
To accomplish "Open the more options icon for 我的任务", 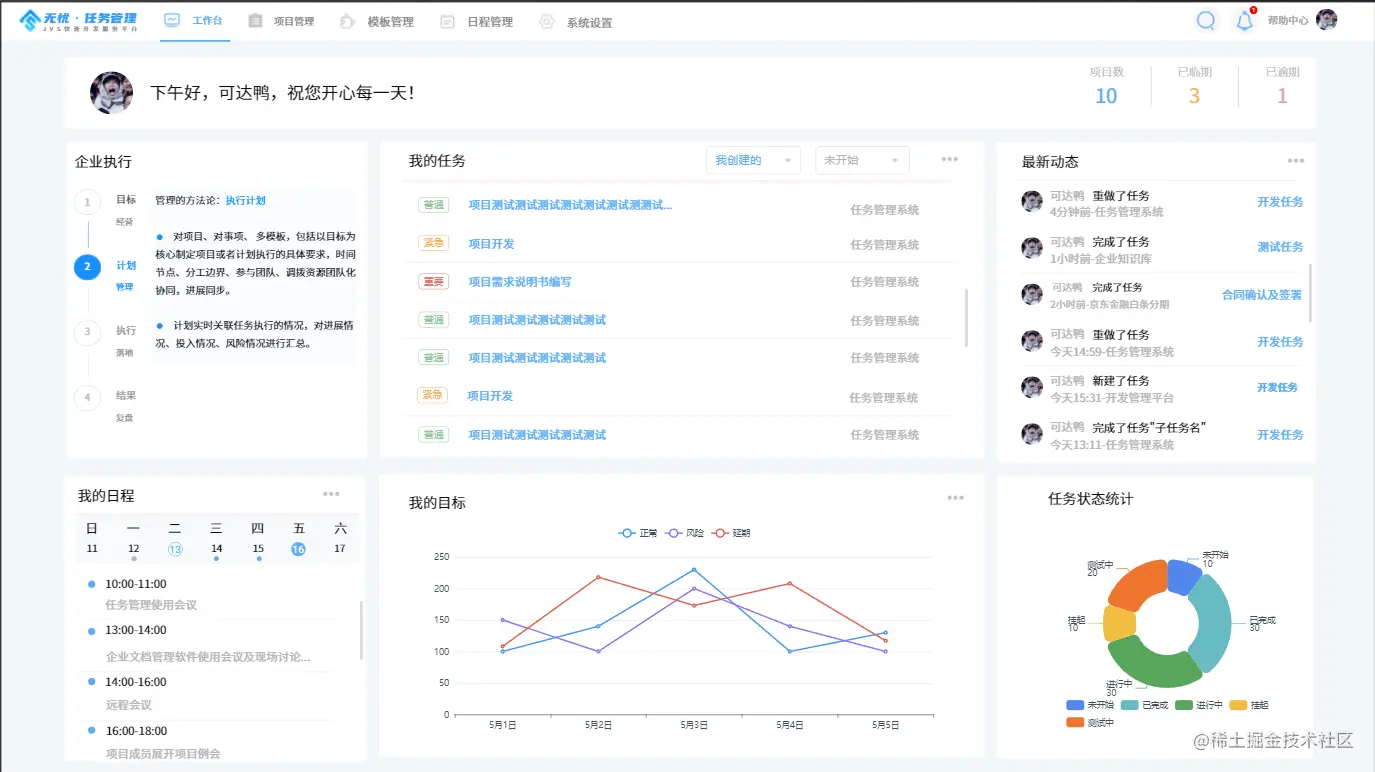I will coord(950,160).
